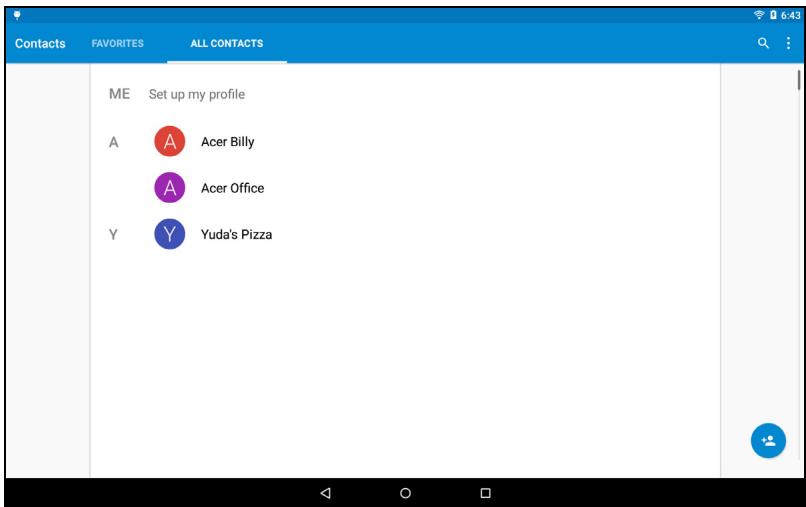Tap the notification icon in status bar

tap(17, 15)
